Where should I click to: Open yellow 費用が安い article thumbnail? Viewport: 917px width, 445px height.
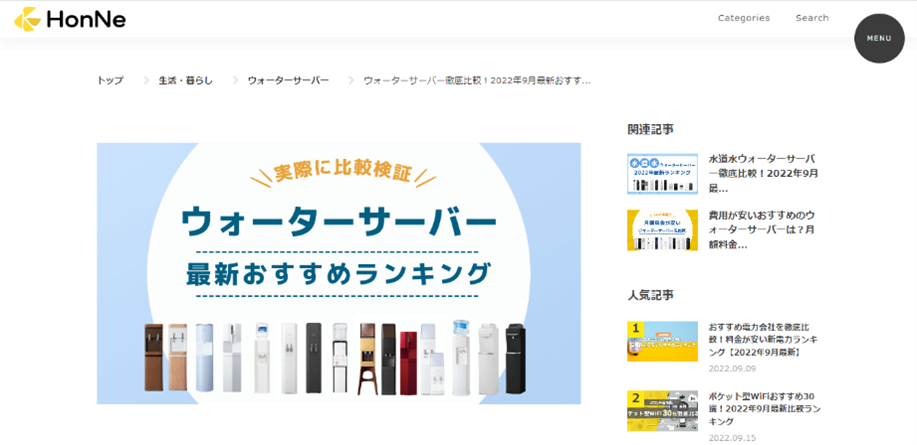pyautogui.click(x=662, y=230)
